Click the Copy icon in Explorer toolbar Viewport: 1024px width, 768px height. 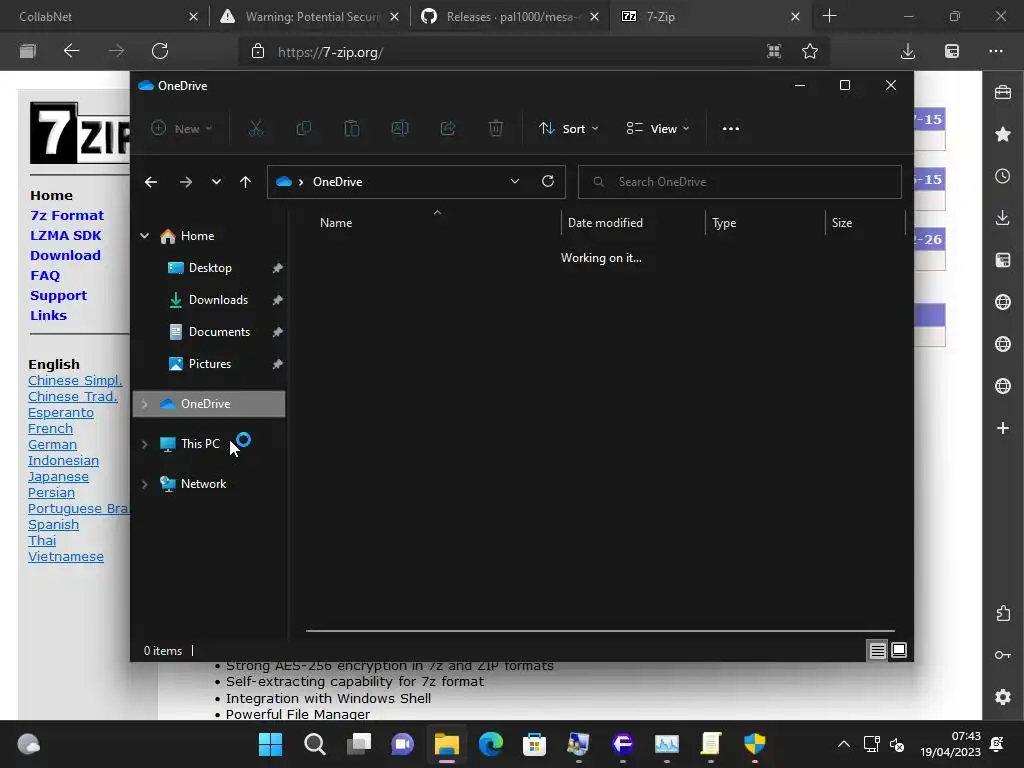click(304, 129)
